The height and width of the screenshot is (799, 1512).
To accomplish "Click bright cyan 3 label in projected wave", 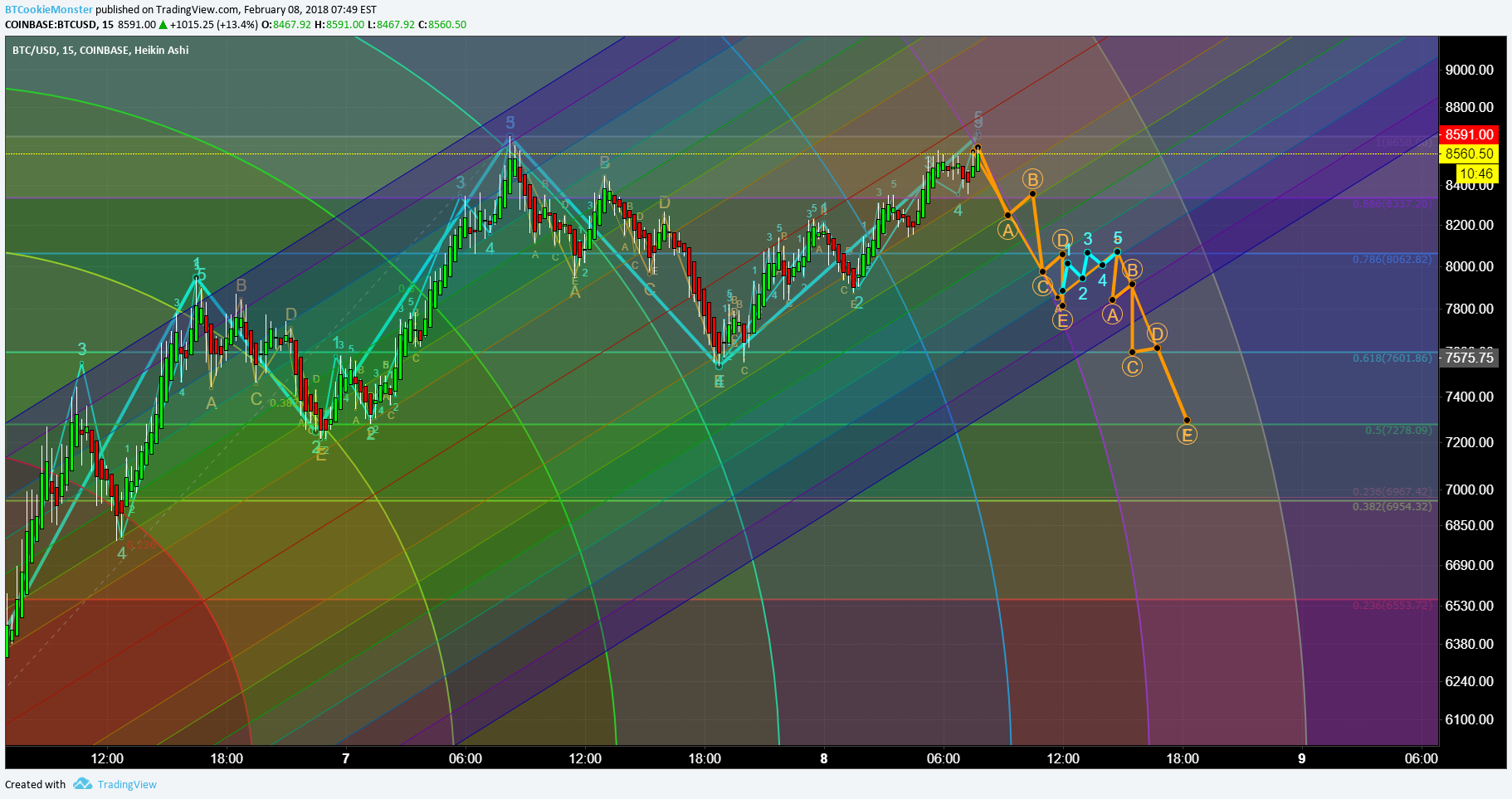I will pyautogui.click(x=1088, y=239).
